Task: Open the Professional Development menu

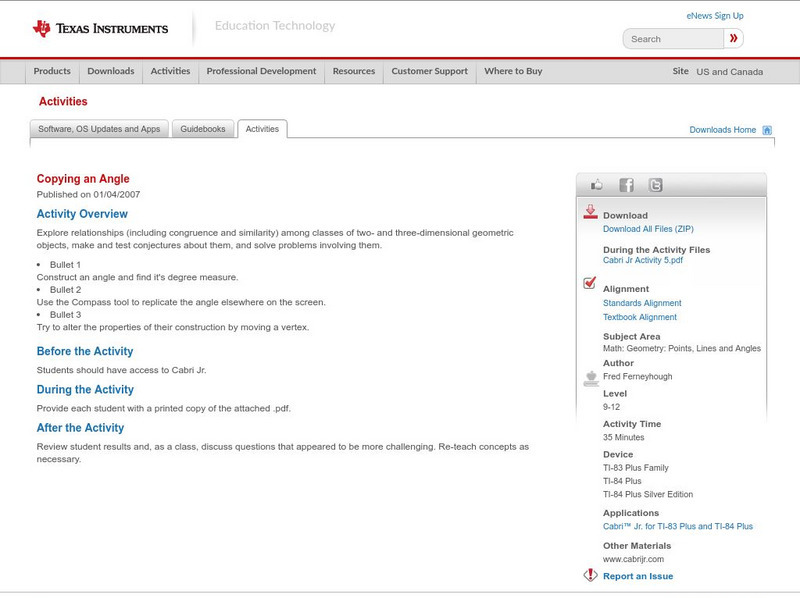Action: 261,72
